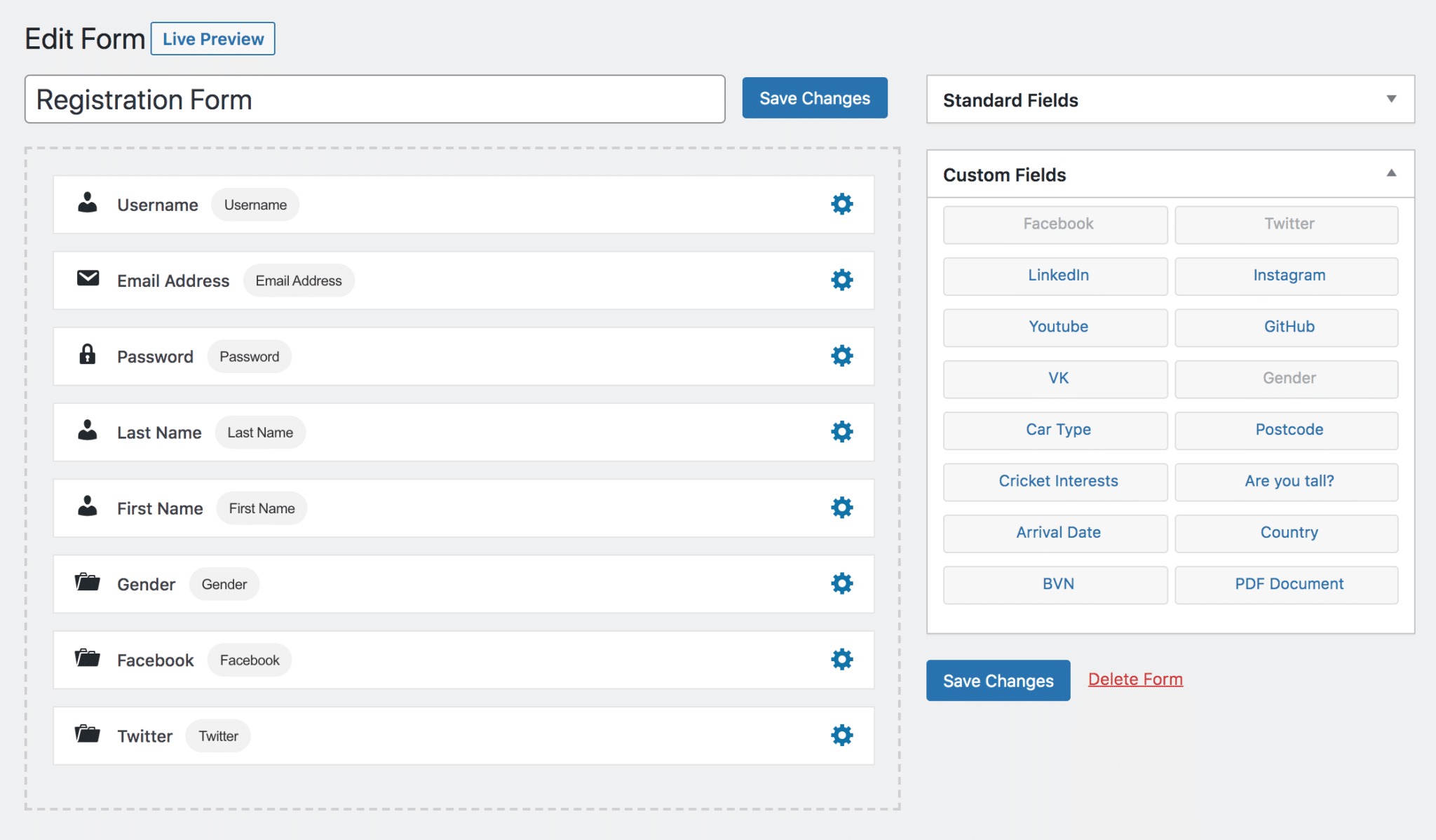Click the Delete Form link
This screenshot has height=840, width=1436.
pos(1135,679)
